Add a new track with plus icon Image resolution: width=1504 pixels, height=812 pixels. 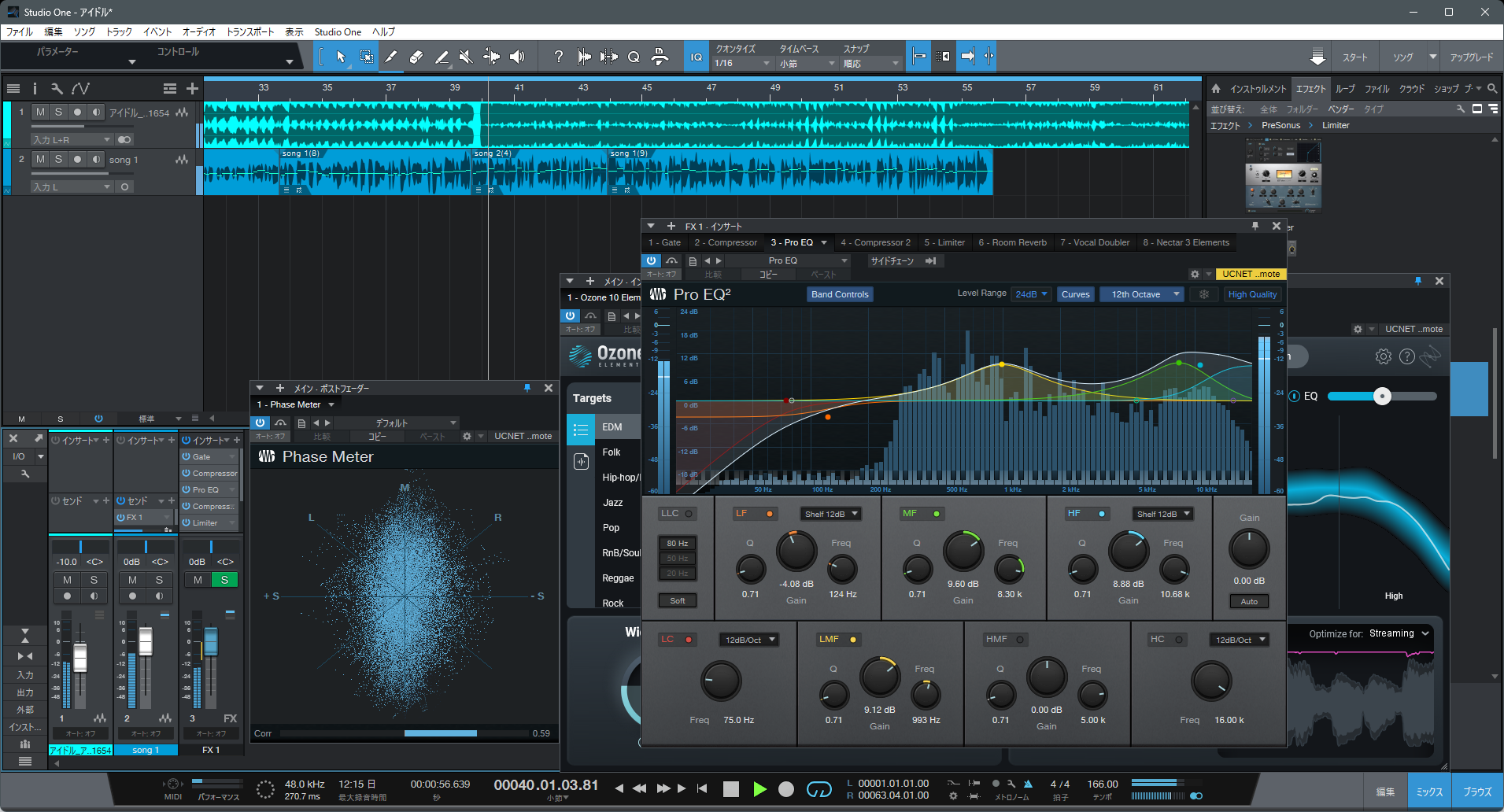[192, 89]
